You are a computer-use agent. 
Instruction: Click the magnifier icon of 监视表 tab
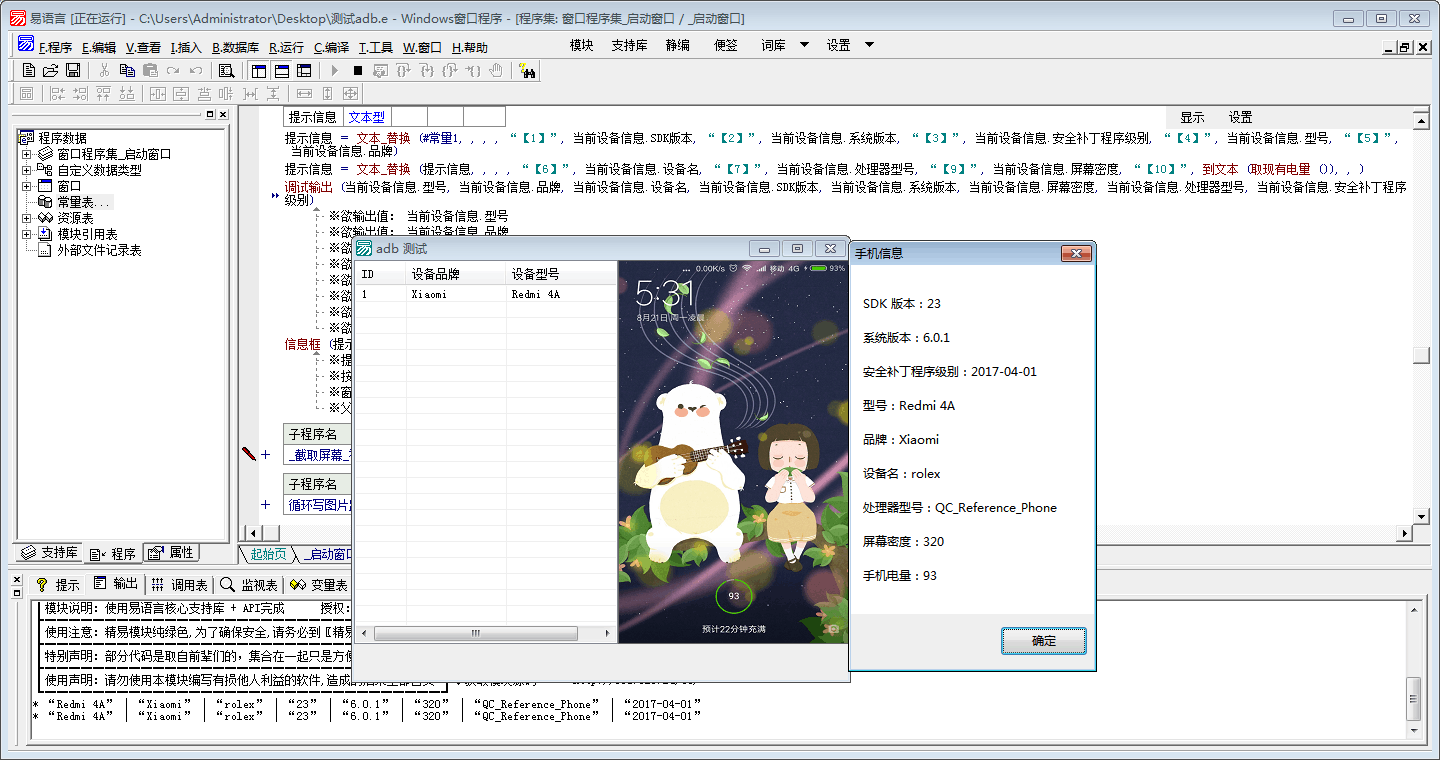[x=228, y=585]
